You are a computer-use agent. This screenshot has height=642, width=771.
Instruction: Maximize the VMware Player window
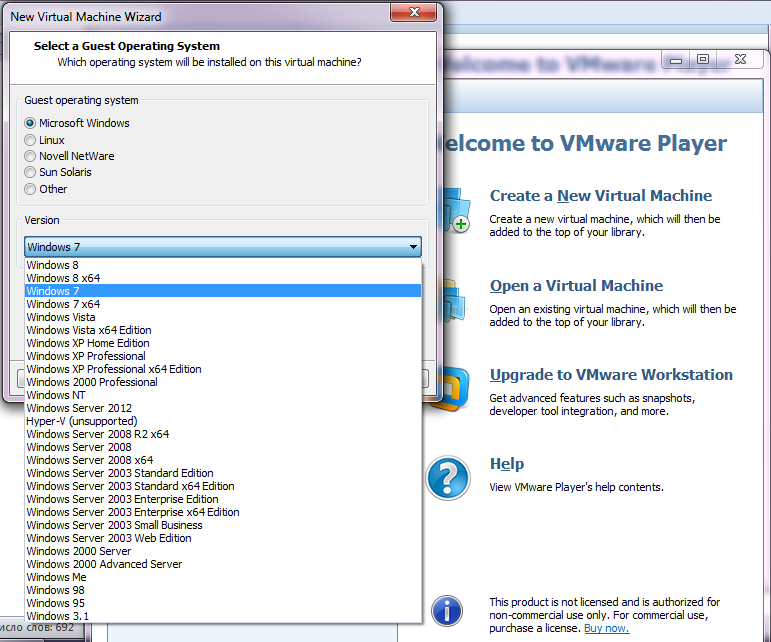point(703,59)
